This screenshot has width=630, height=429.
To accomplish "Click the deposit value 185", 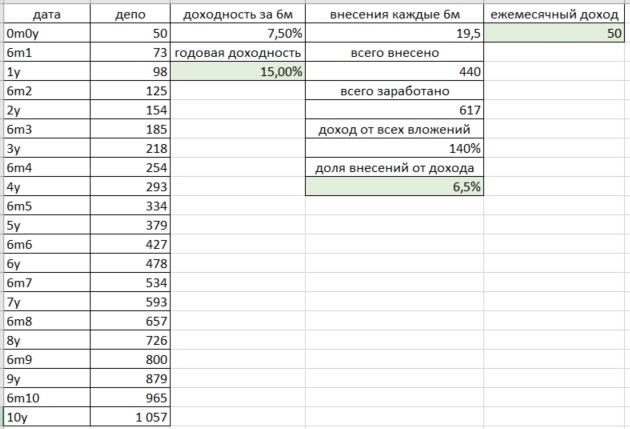I will click(130, 129).
